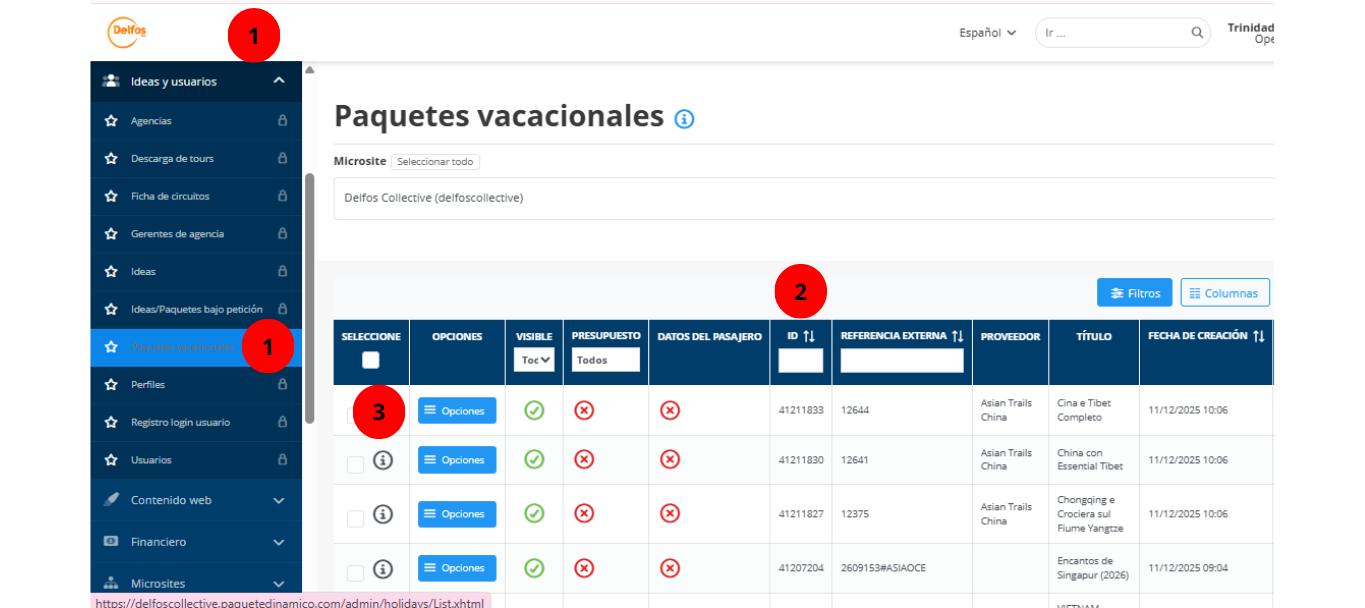Check the Seleccione header checkbox
This screenshot has height=608, width=1365.
pos(371,360)
